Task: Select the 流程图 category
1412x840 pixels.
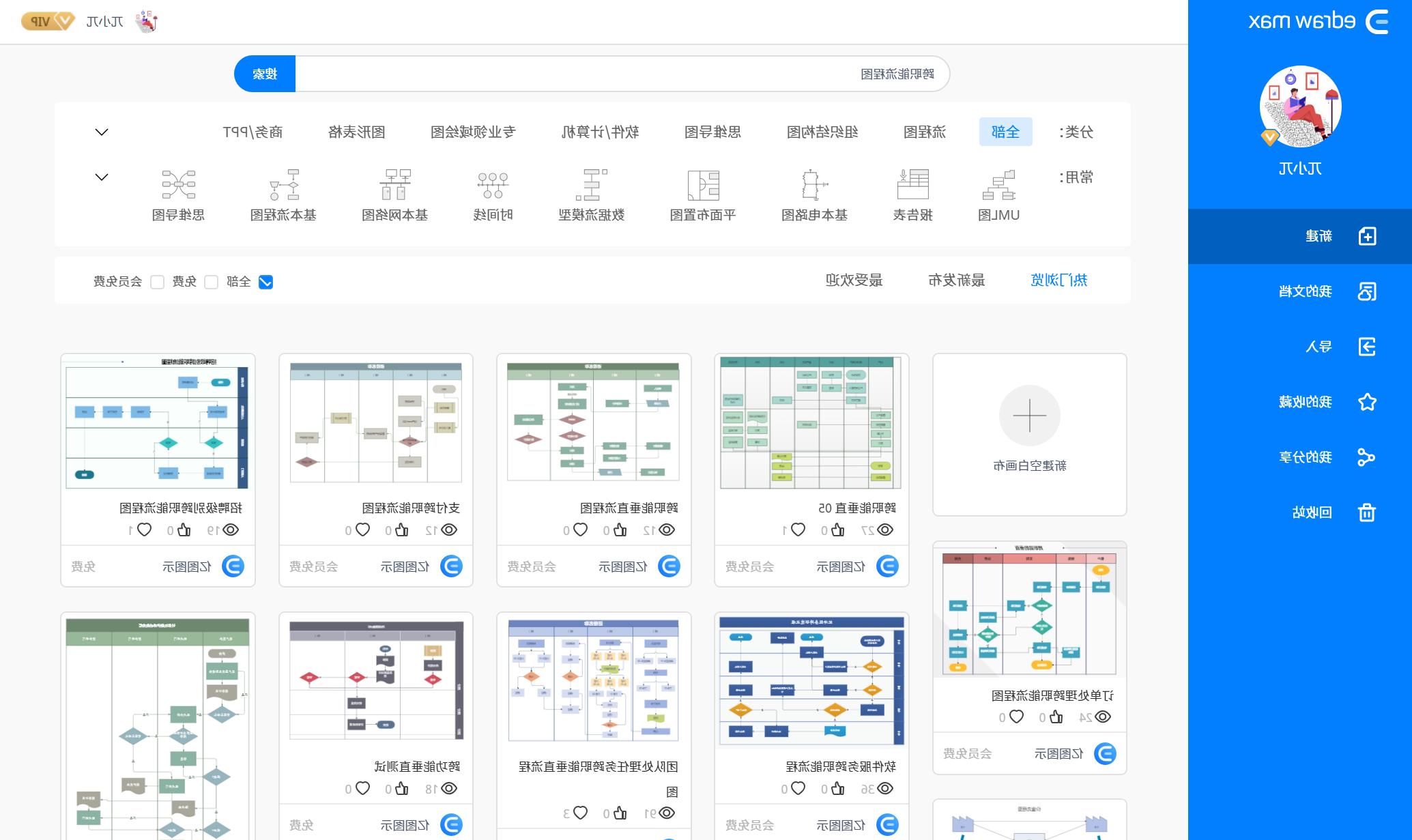Action: pos(925,132)
